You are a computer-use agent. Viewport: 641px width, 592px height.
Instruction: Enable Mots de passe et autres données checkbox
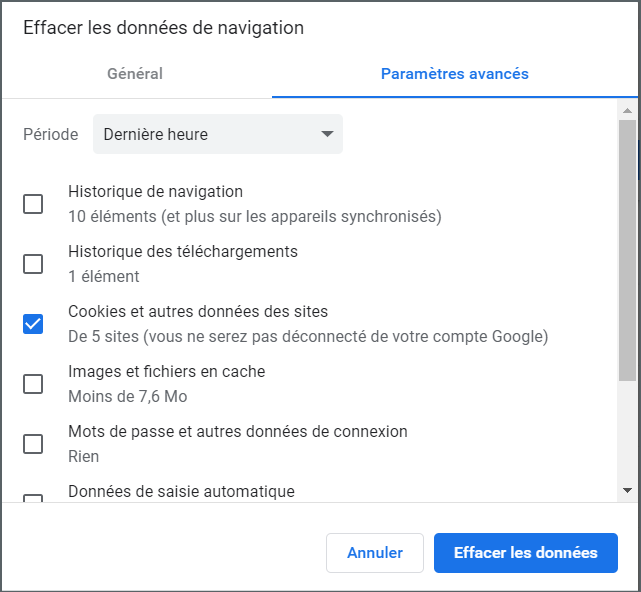[x=33, y=444]
